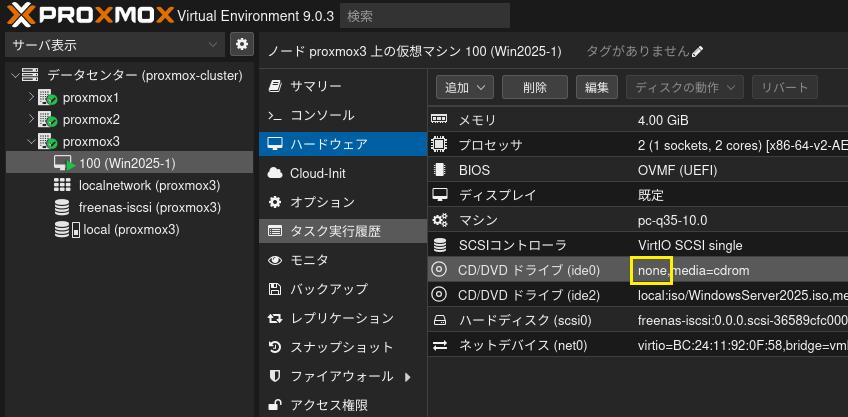This screenshot has height=417, width=848.
Task: Click the BIOS row chip icon
Action: (439, 170)
